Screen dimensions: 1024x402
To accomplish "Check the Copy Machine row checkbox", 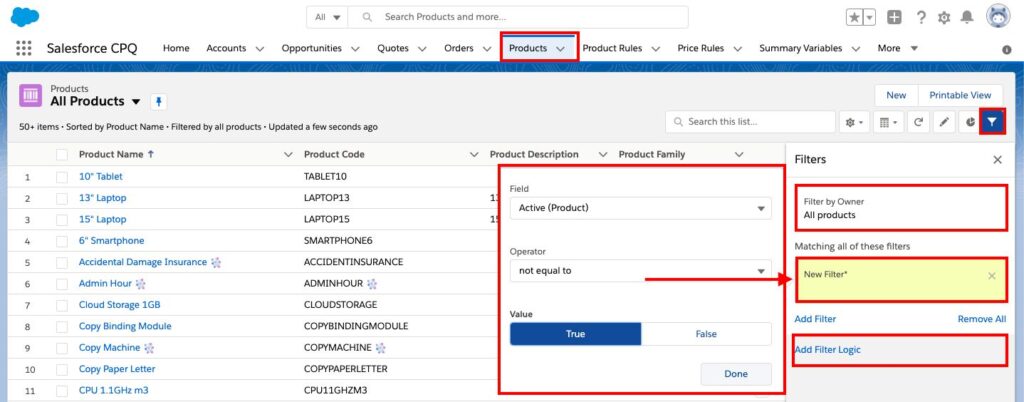I will [62, 348].
